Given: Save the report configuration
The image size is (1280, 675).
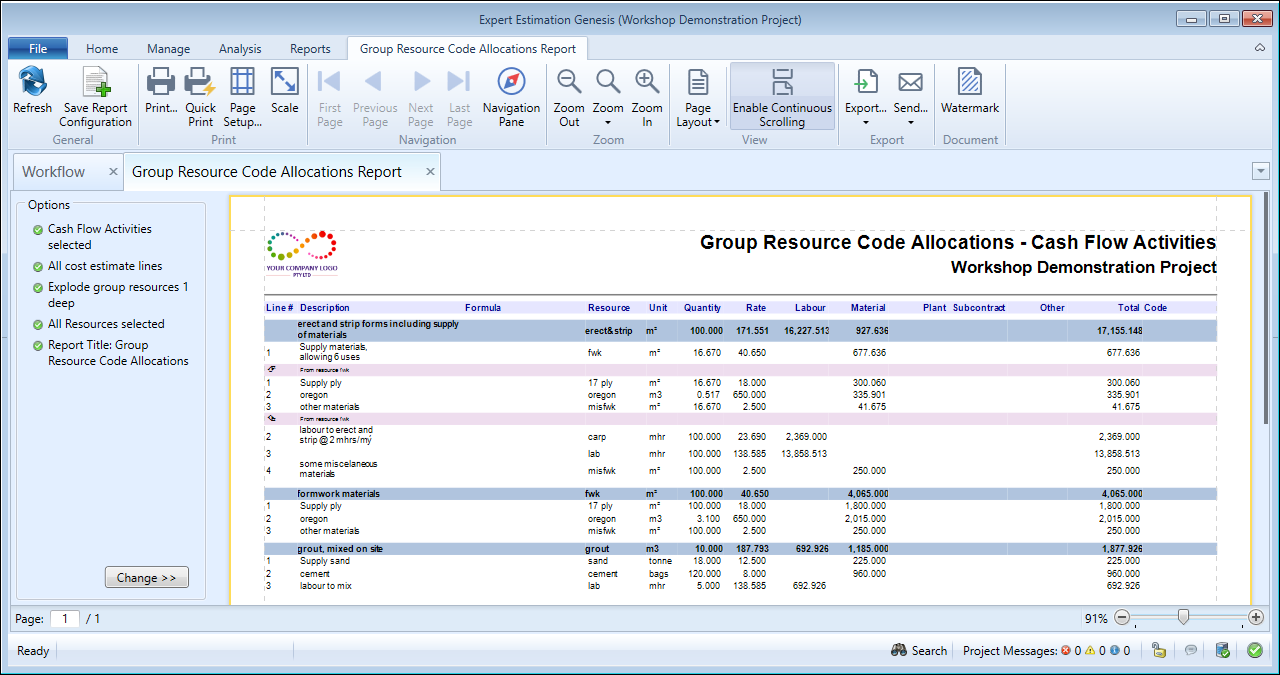Looking at the screenshot, I should [95, 97].
